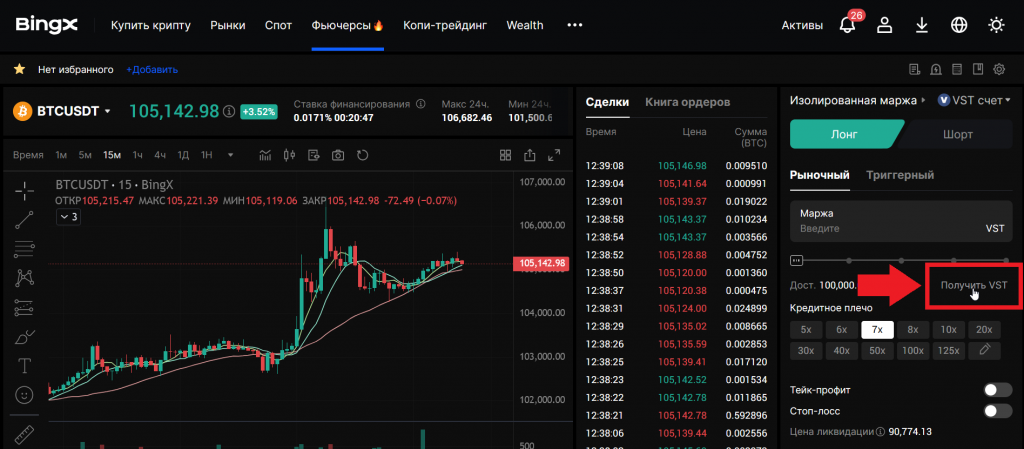Open the VST счет account dropdown

pyautogui.click(x=974, y=100)
